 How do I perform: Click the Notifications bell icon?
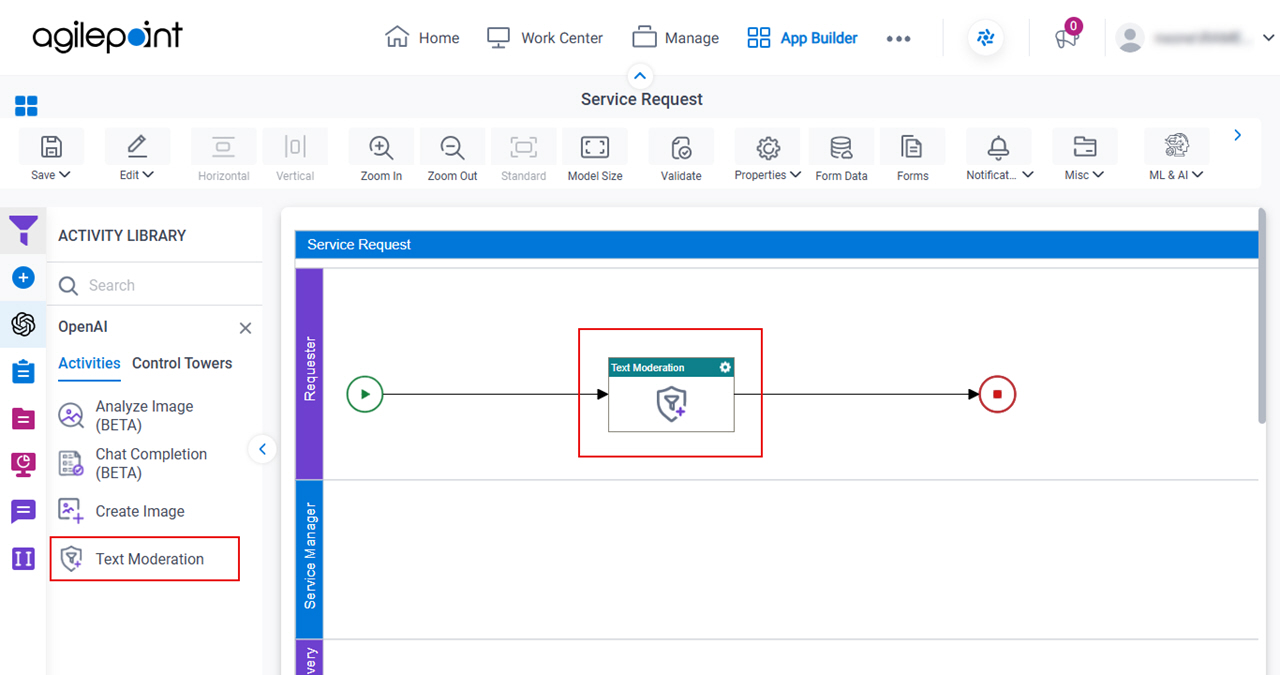pyautogui.click(x=998, y=148)
